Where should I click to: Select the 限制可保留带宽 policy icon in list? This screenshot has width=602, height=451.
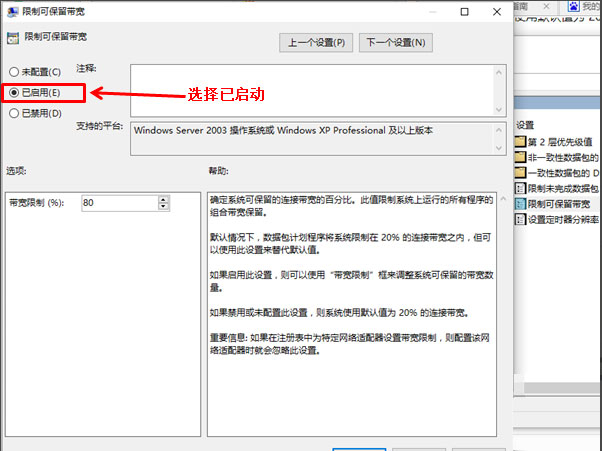pyautogui.click(x=520, y=203)
